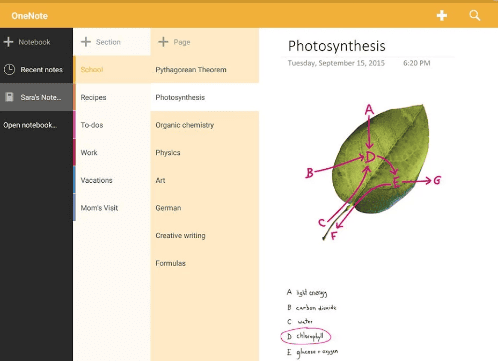
Task: Open the German page
Action: 205,208
